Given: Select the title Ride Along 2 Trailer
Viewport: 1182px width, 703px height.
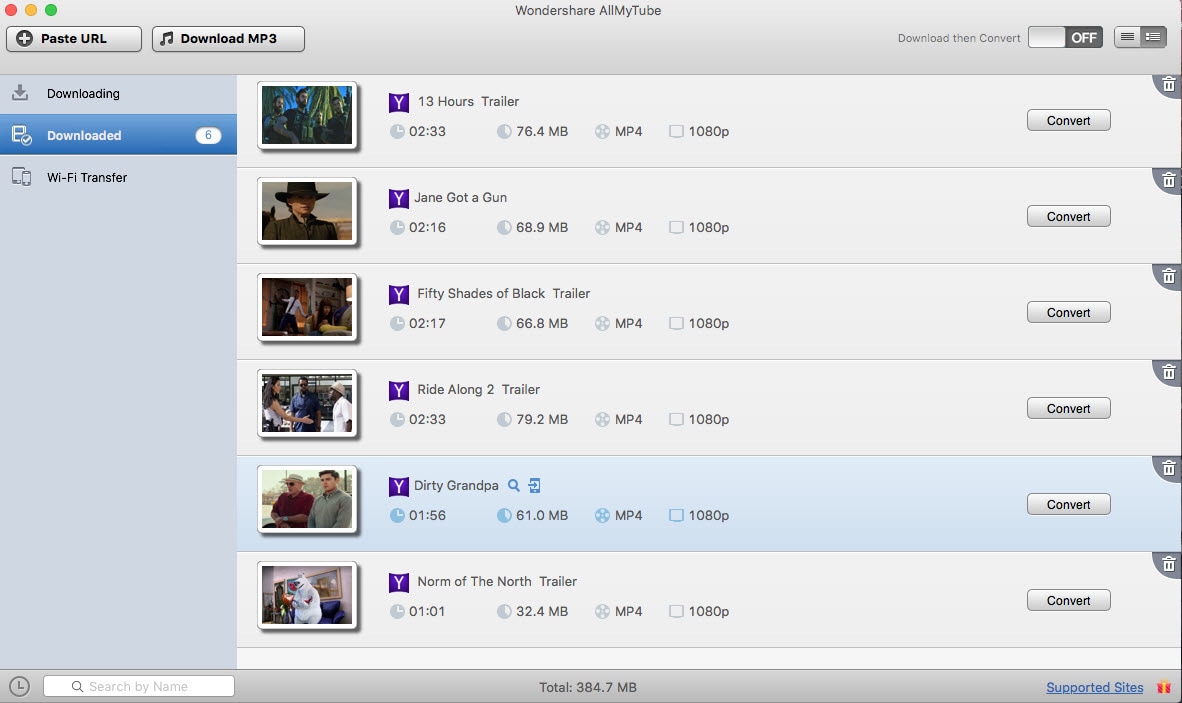Looking at the screenshot, I should pyautogui.click(x=479, y=390).
